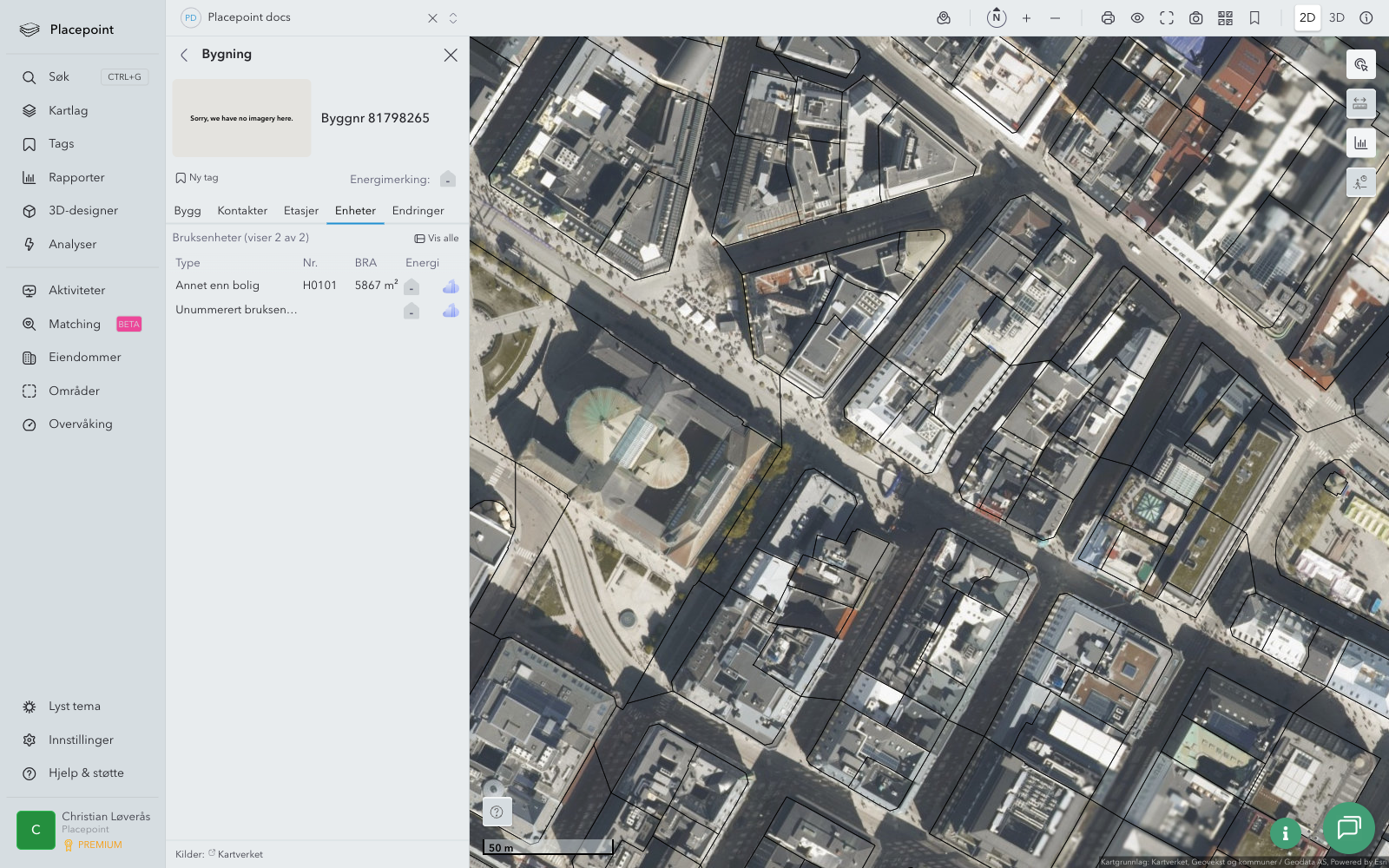Toggle map visibility eye icon
1389x868 pixels.
[1137, 18]
